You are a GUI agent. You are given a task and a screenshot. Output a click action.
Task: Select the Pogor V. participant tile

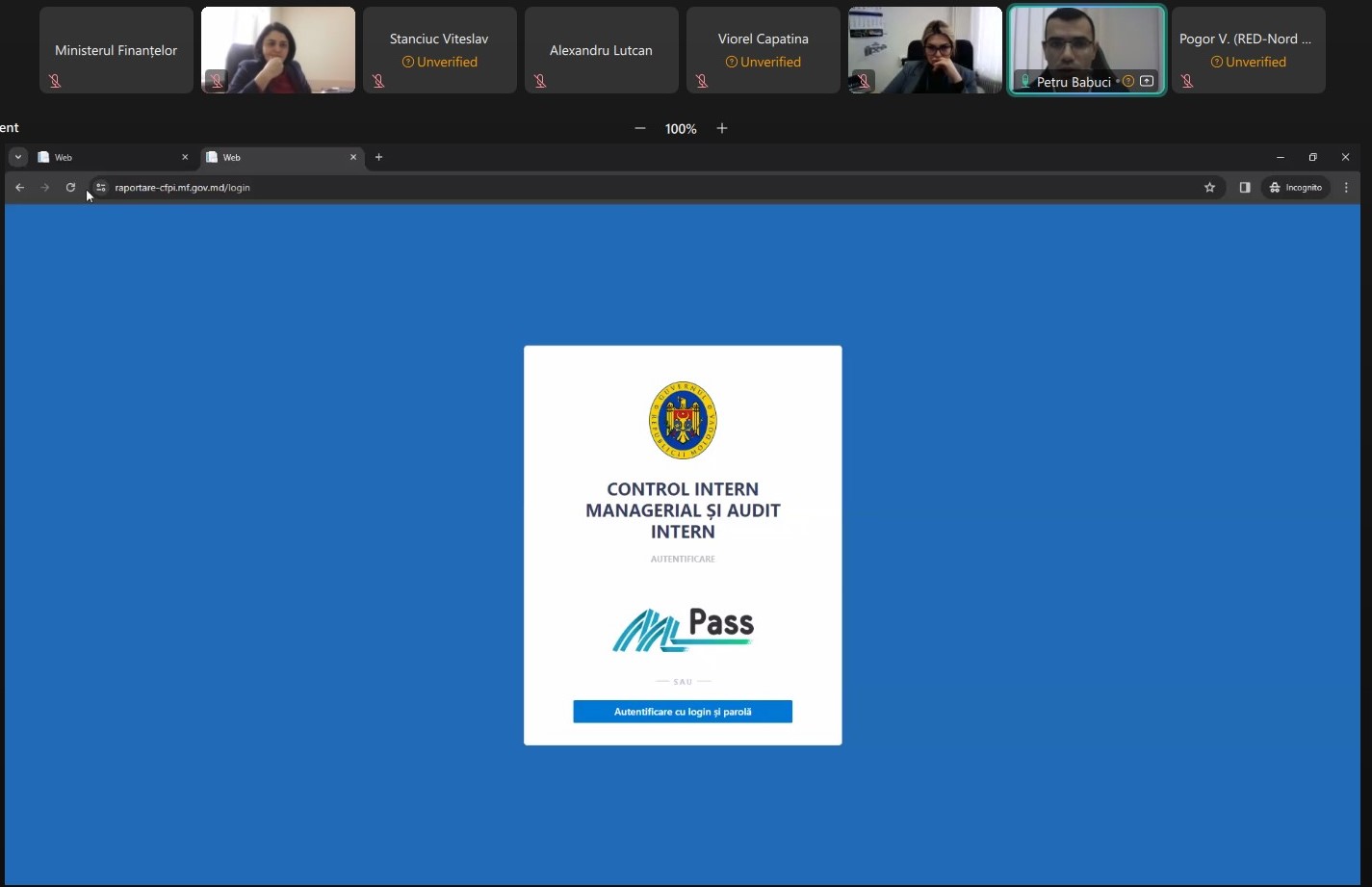pos(1249,50)
